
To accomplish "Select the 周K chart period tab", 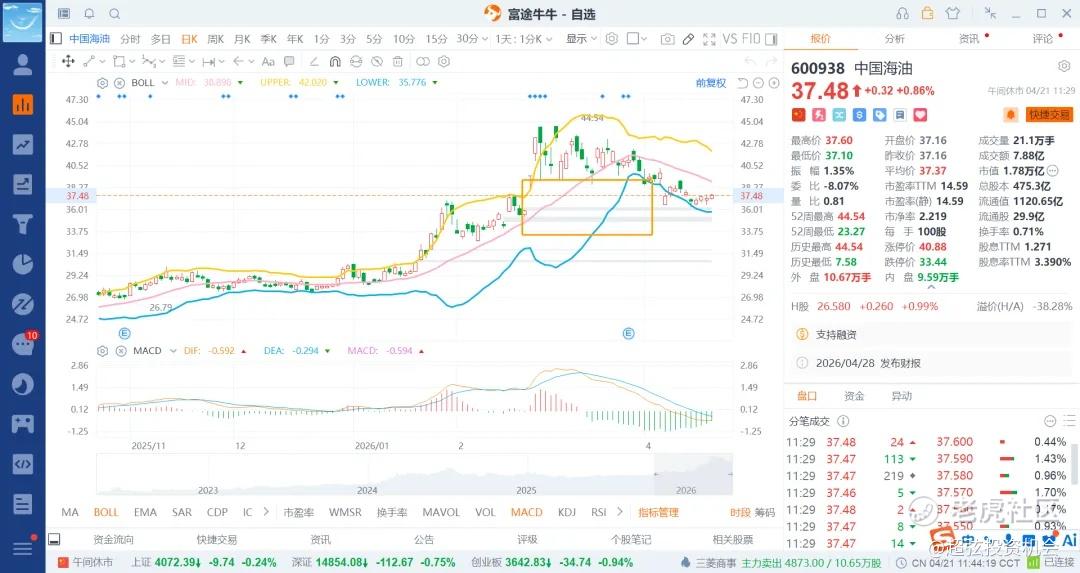I will [215, 39].
